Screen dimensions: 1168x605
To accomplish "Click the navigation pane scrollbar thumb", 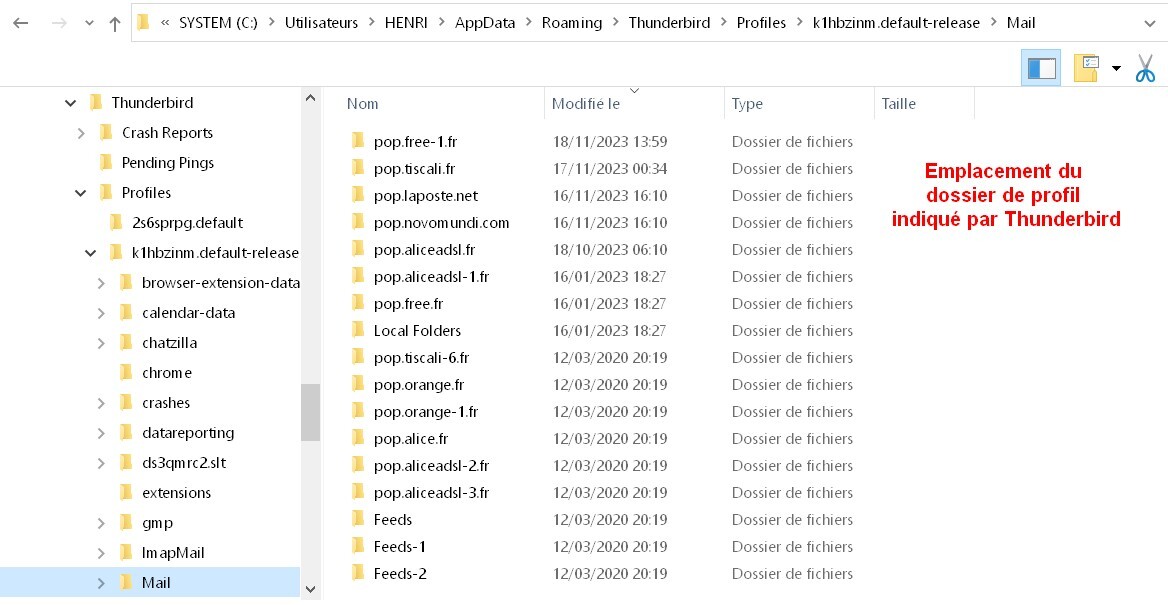I will [x=311, y=413].
